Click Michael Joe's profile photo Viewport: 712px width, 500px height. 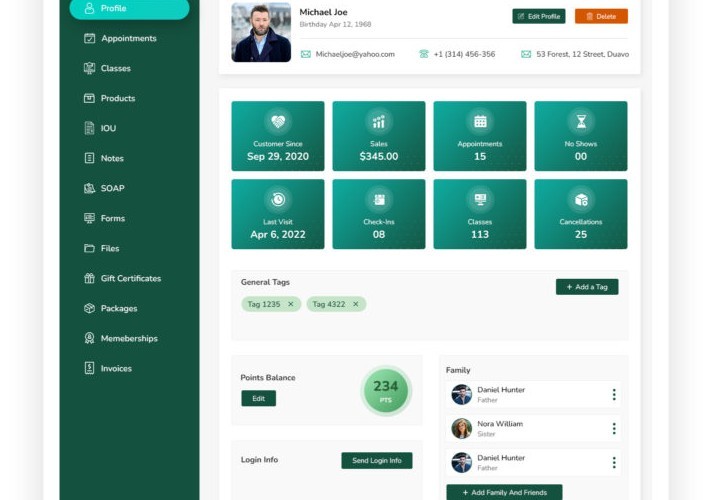click(261, 32)
